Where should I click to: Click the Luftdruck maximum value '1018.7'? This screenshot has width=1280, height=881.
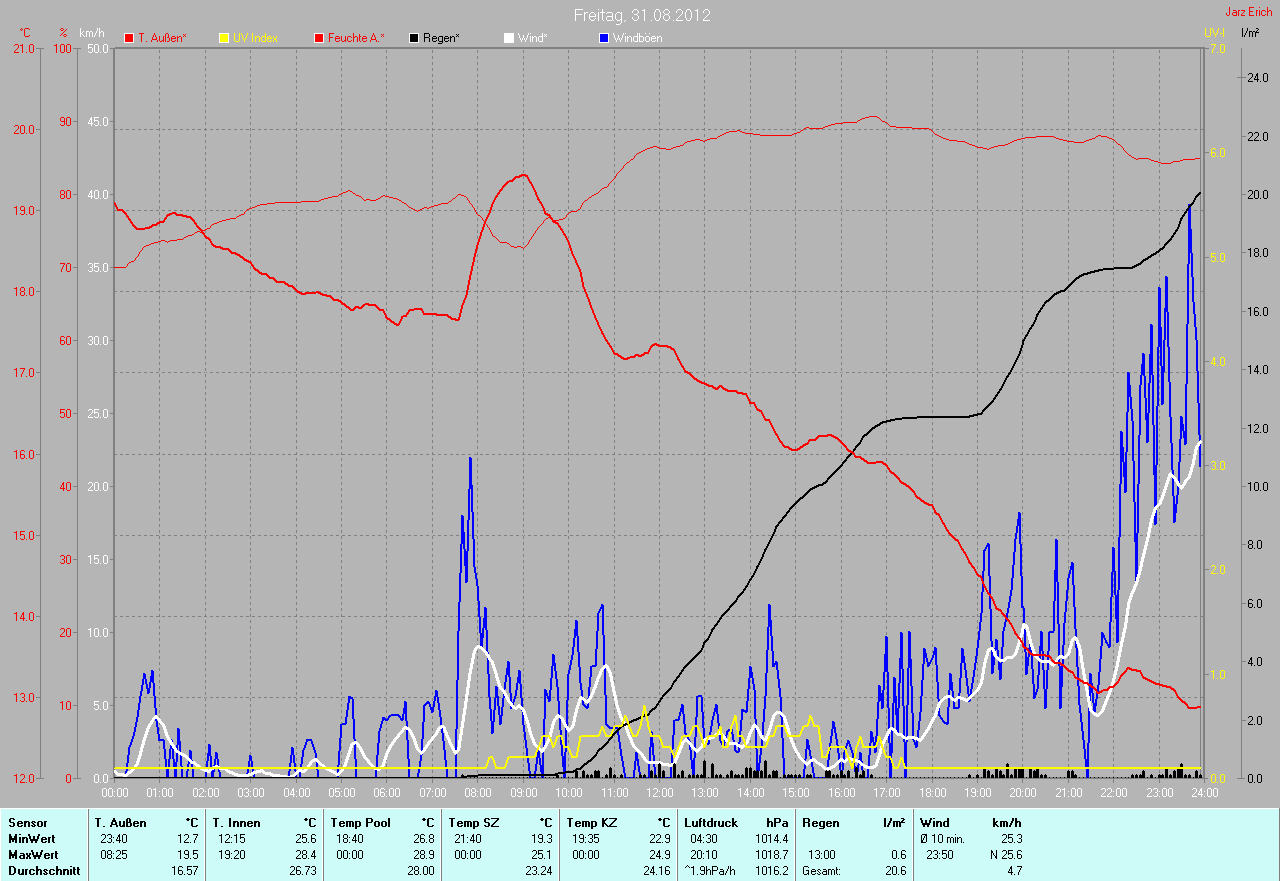[772, 855]
